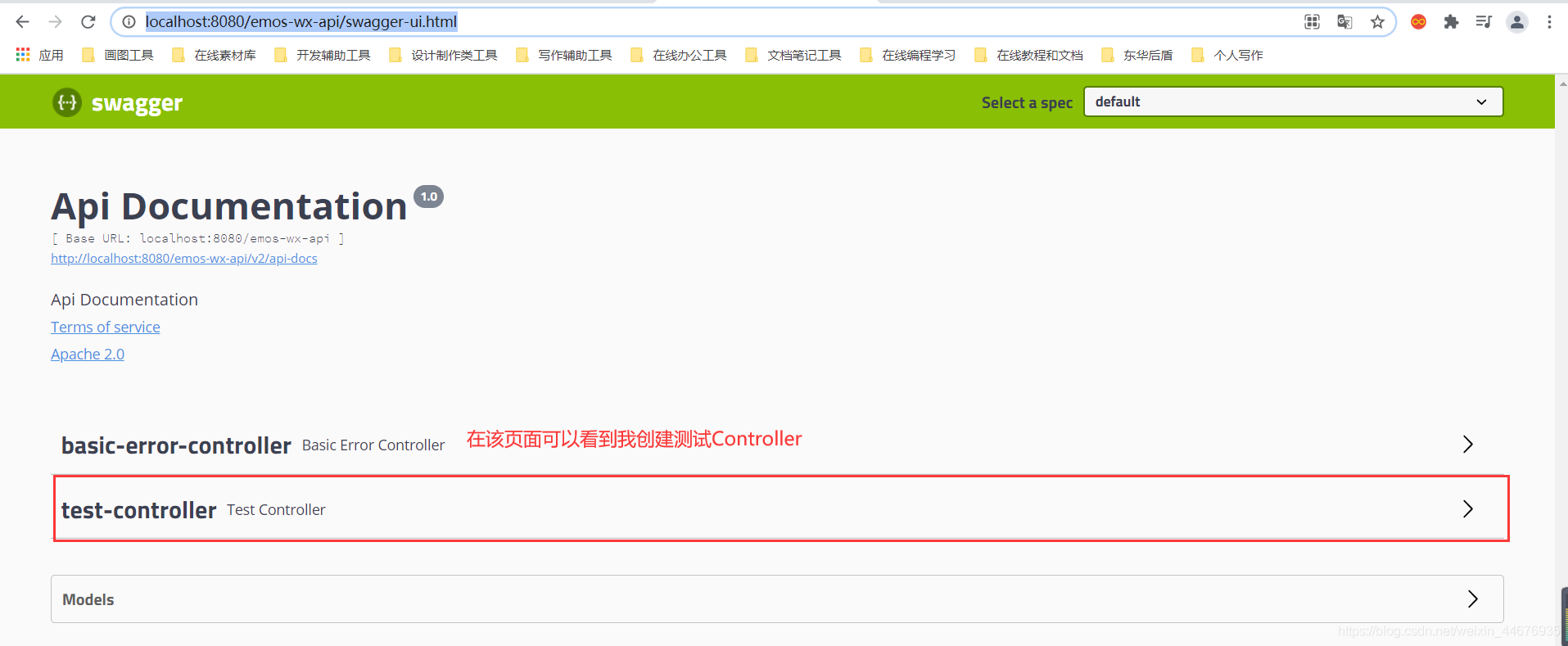View site information icon in address bar

click(129, 22)
